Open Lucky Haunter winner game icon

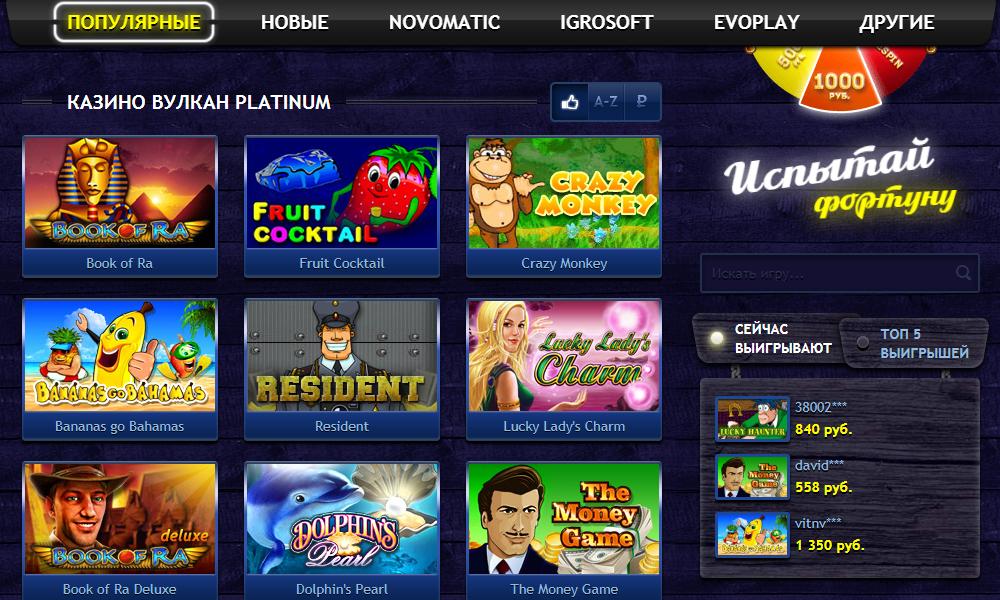[753, 419]
